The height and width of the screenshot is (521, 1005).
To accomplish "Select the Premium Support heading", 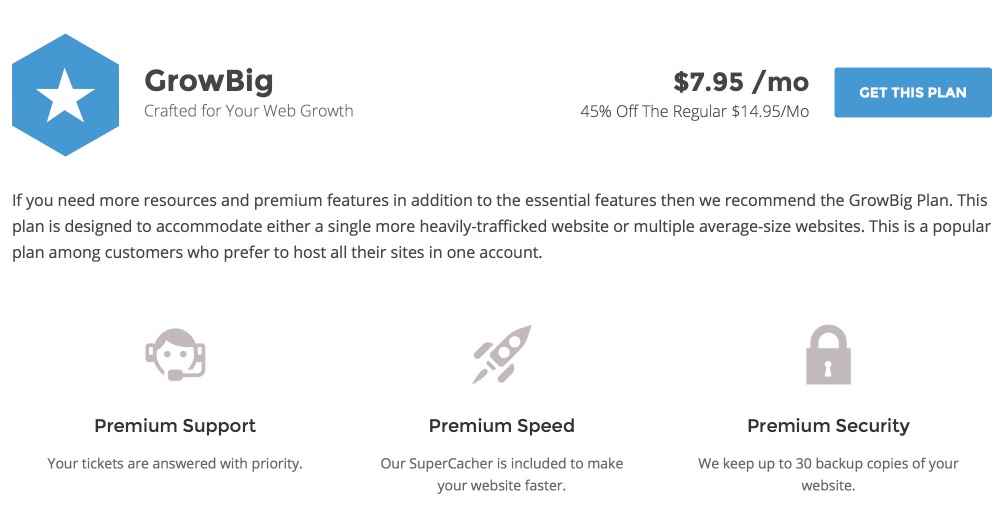I will tap(175, 426).
